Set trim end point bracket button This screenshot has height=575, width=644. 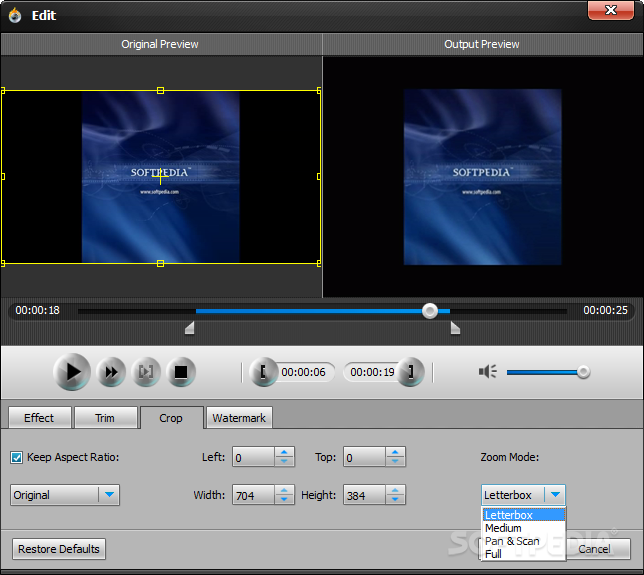click(x=411, y=372)
